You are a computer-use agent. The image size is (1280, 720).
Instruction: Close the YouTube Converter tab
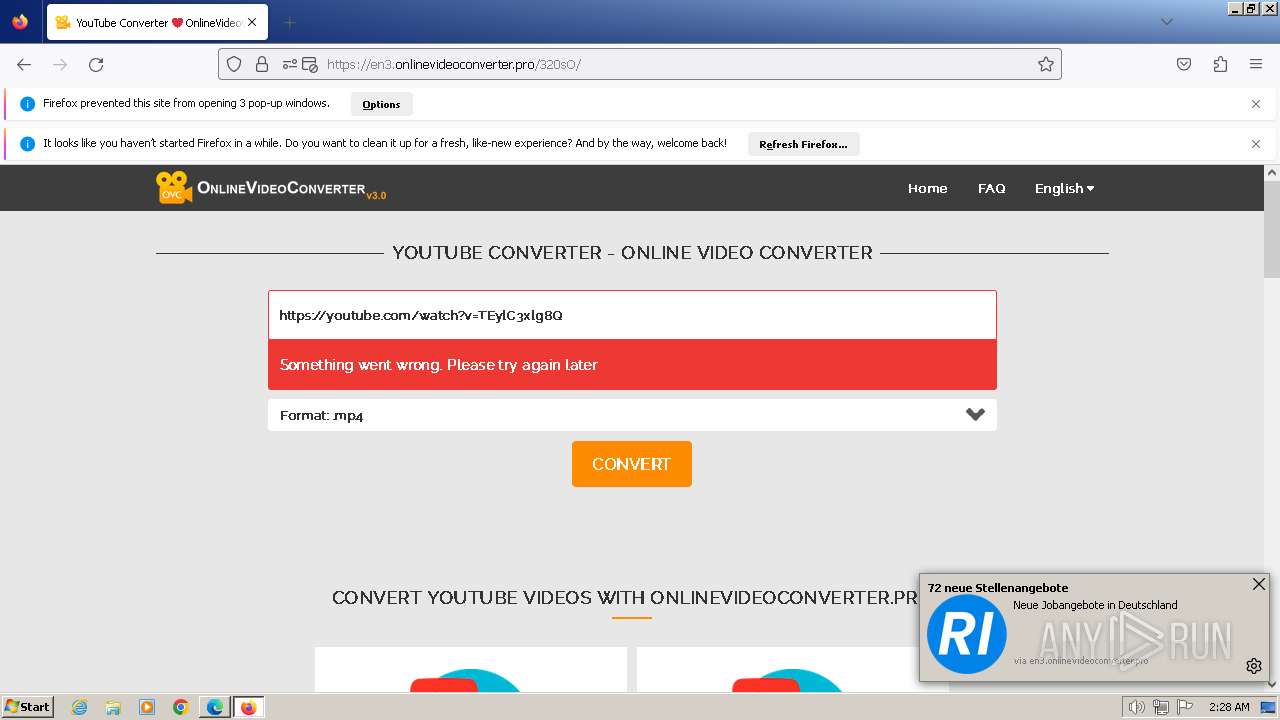(x=252, y=22)
